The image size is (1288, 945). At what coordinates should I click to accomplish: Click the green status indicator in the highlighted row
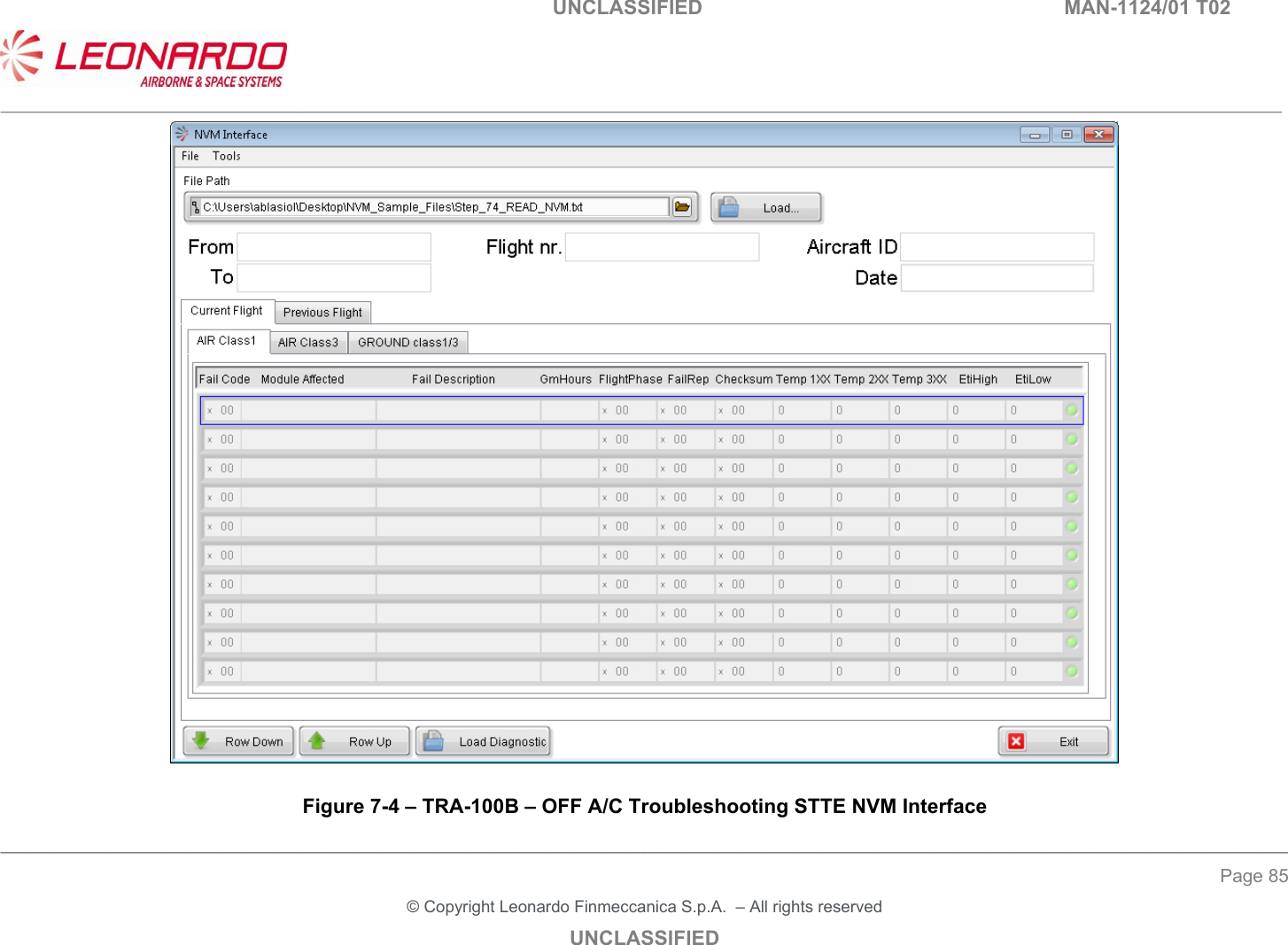[x=1072, y=410]
